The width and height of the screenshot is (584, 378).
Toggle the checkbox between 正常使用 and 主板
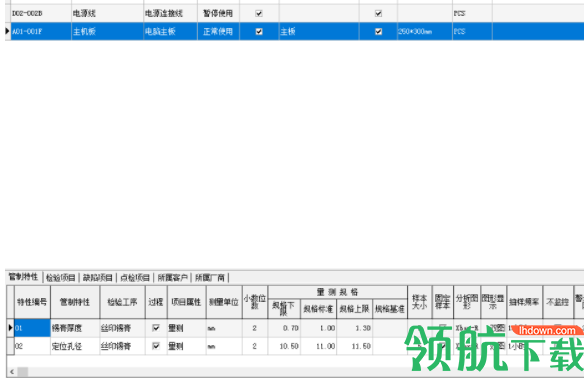pyautogui.click(x=259, y=32)
